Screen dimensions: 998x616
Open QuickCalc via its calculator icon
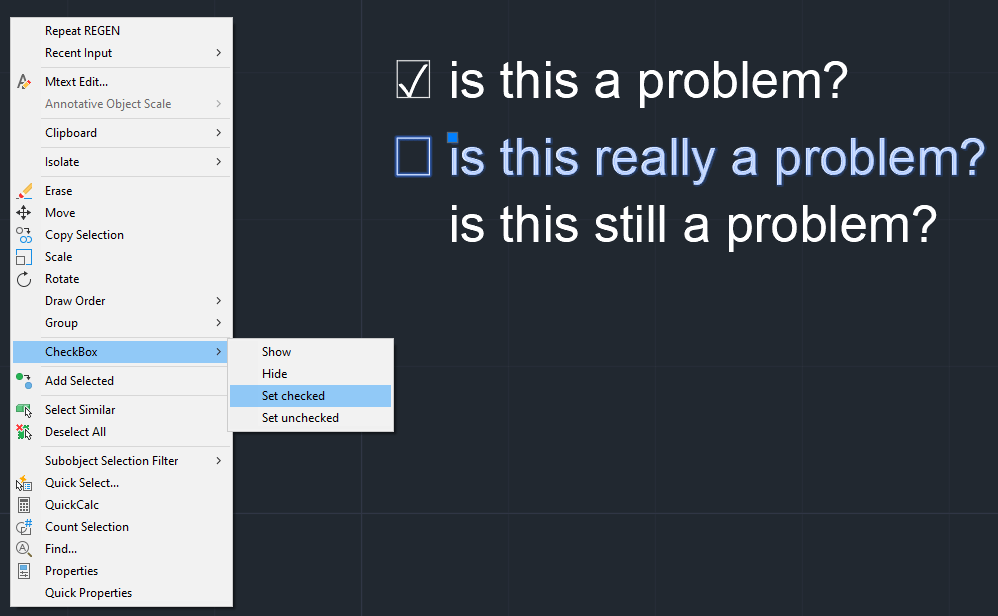pyautogui.click(x=24, y=504)
